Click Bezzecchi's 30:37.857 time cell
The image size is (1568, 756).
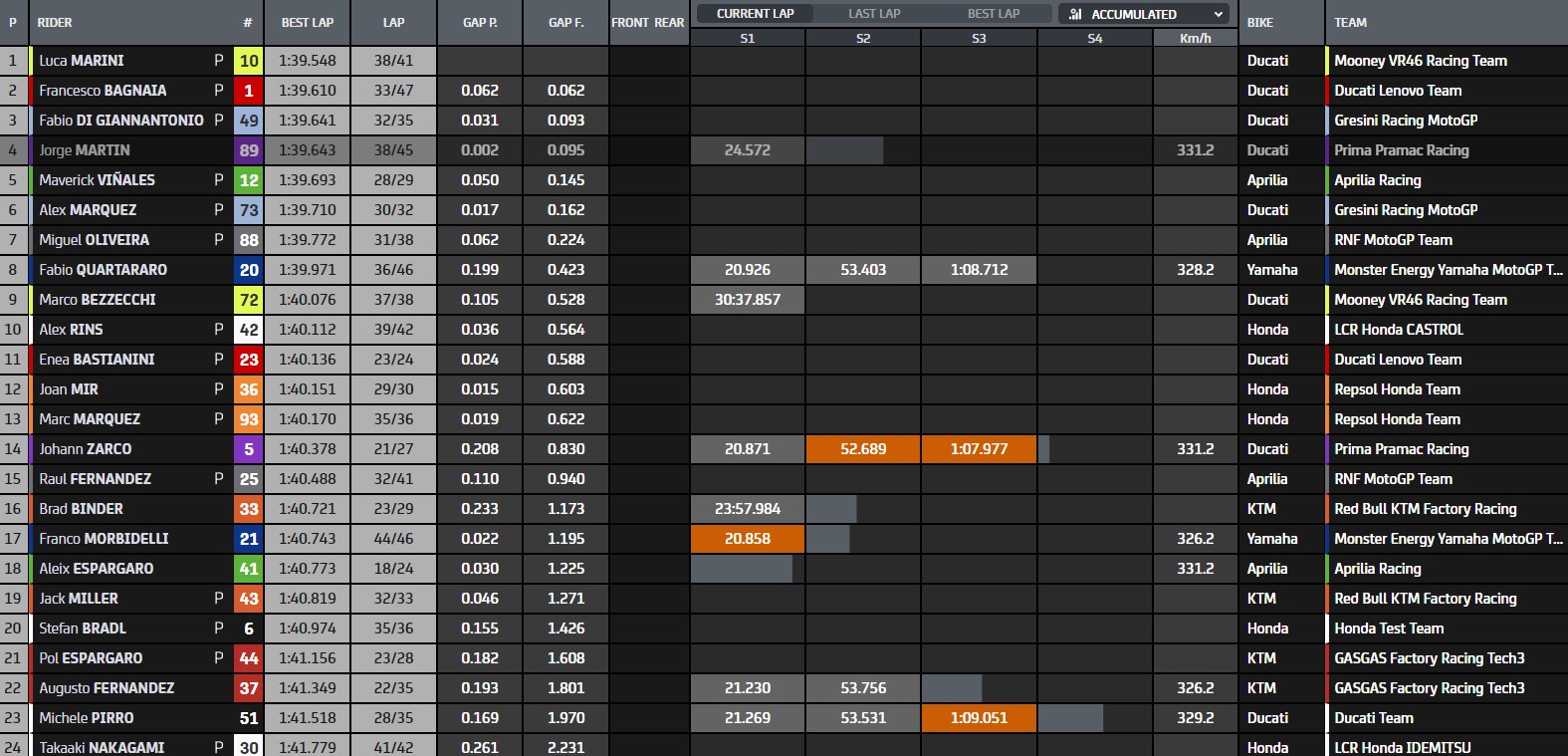click(x=747, y=300)
